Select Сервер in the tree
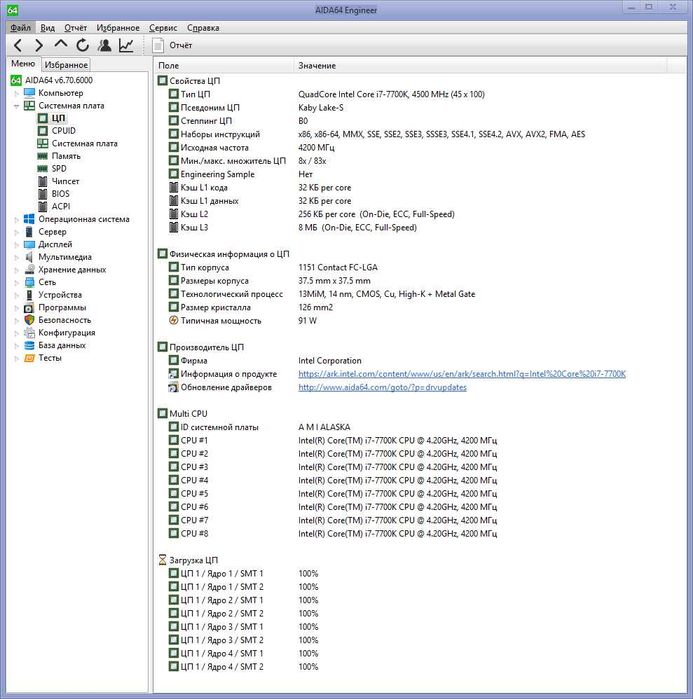Image resolution: width=693 pixels, height=699 pixels. pos(45,231)
